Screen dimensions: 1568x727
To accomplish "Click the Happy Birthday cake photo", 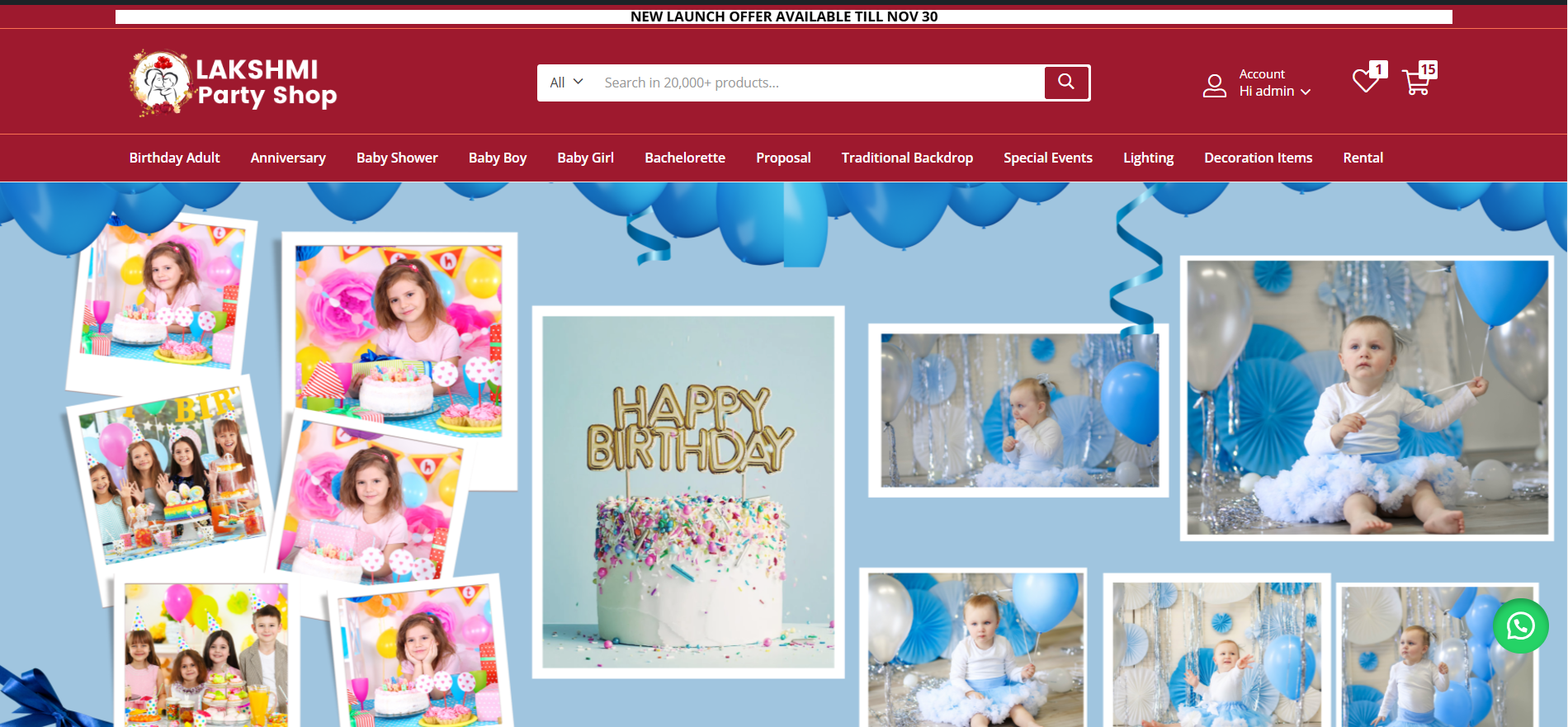I will click(x=688, y=492).
